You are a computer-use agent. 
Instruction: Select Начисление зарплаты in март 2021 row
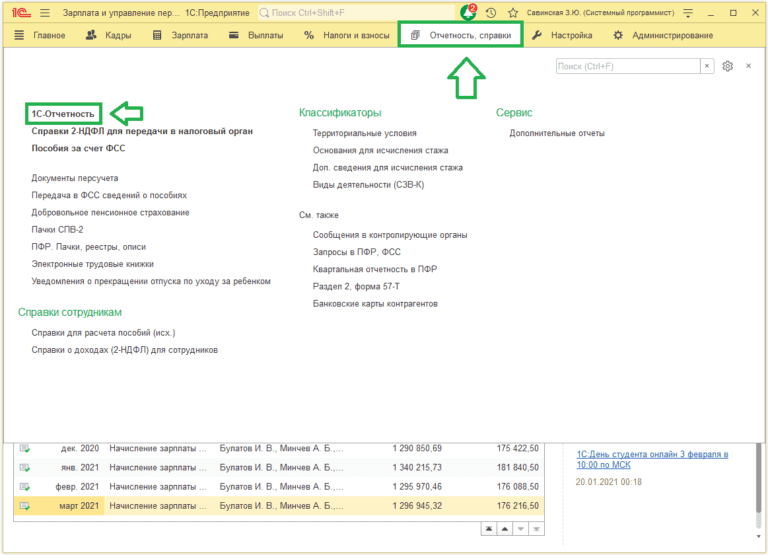tap(158, 506)
